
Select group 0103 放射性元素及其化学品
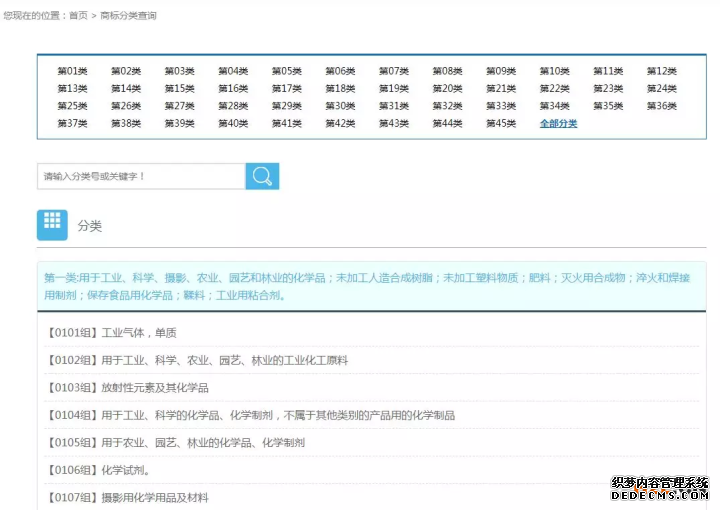pos(126,388)
